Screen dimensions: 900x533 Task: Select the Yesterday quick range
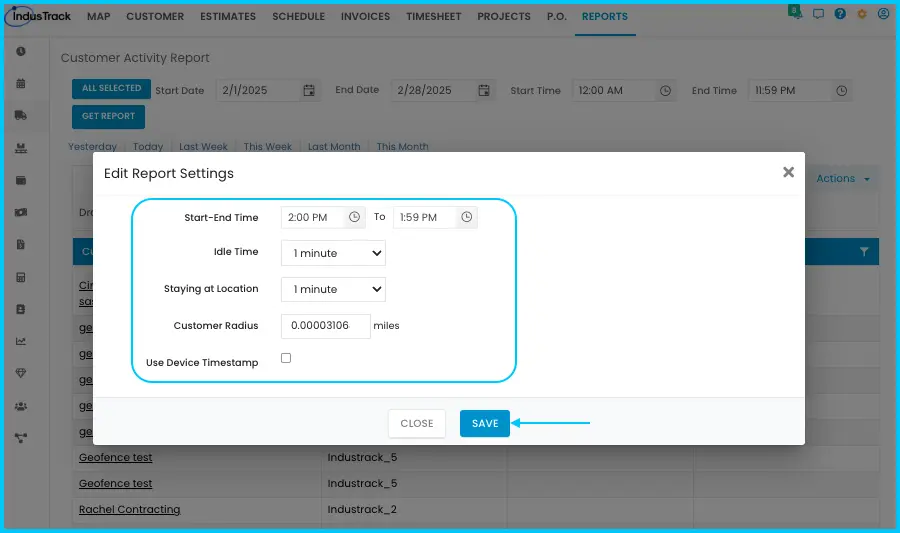92,146
